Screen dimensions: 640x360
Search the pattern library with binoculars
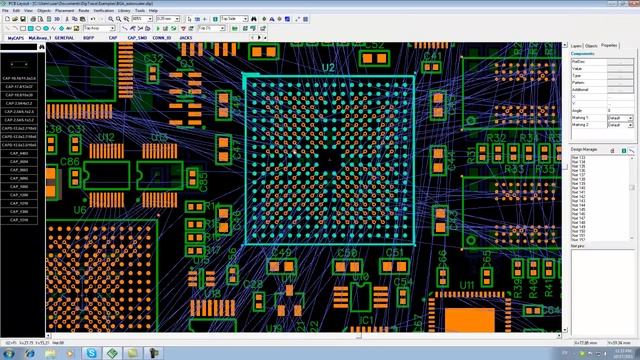pyautogui.click(x=42, y=47)
